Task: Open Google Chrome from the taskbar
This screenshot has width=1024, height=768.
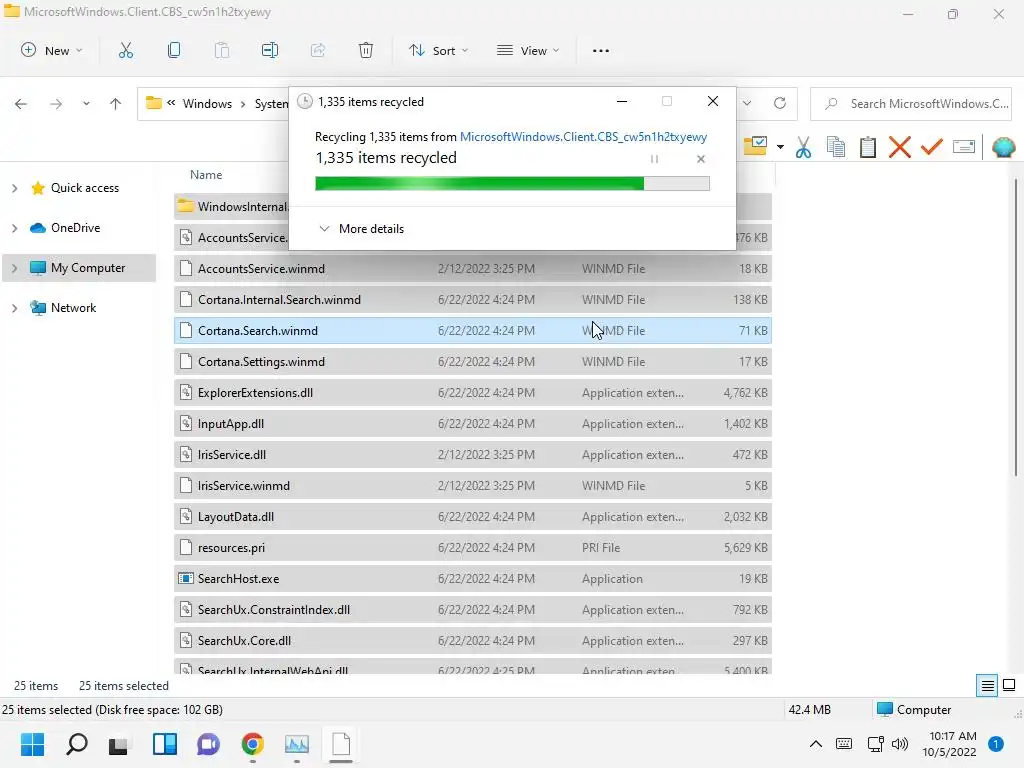Action: click(253, 744)
